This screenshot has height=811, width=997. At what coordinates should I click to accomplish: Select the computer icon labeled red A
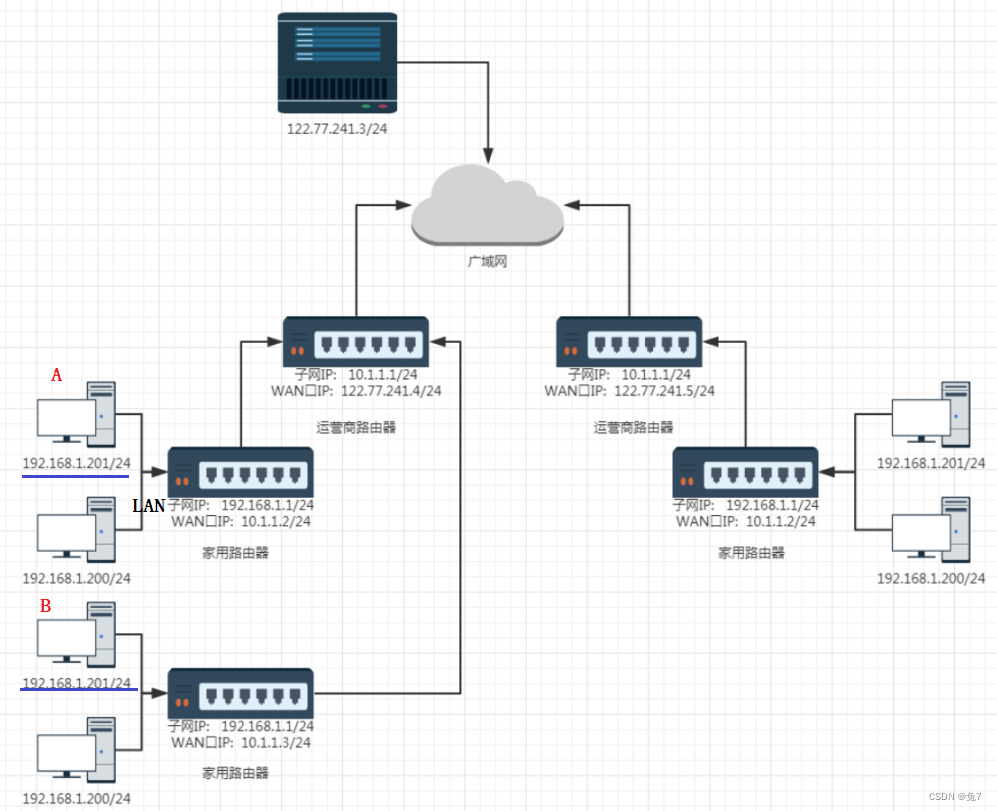(x=76, y=414)
